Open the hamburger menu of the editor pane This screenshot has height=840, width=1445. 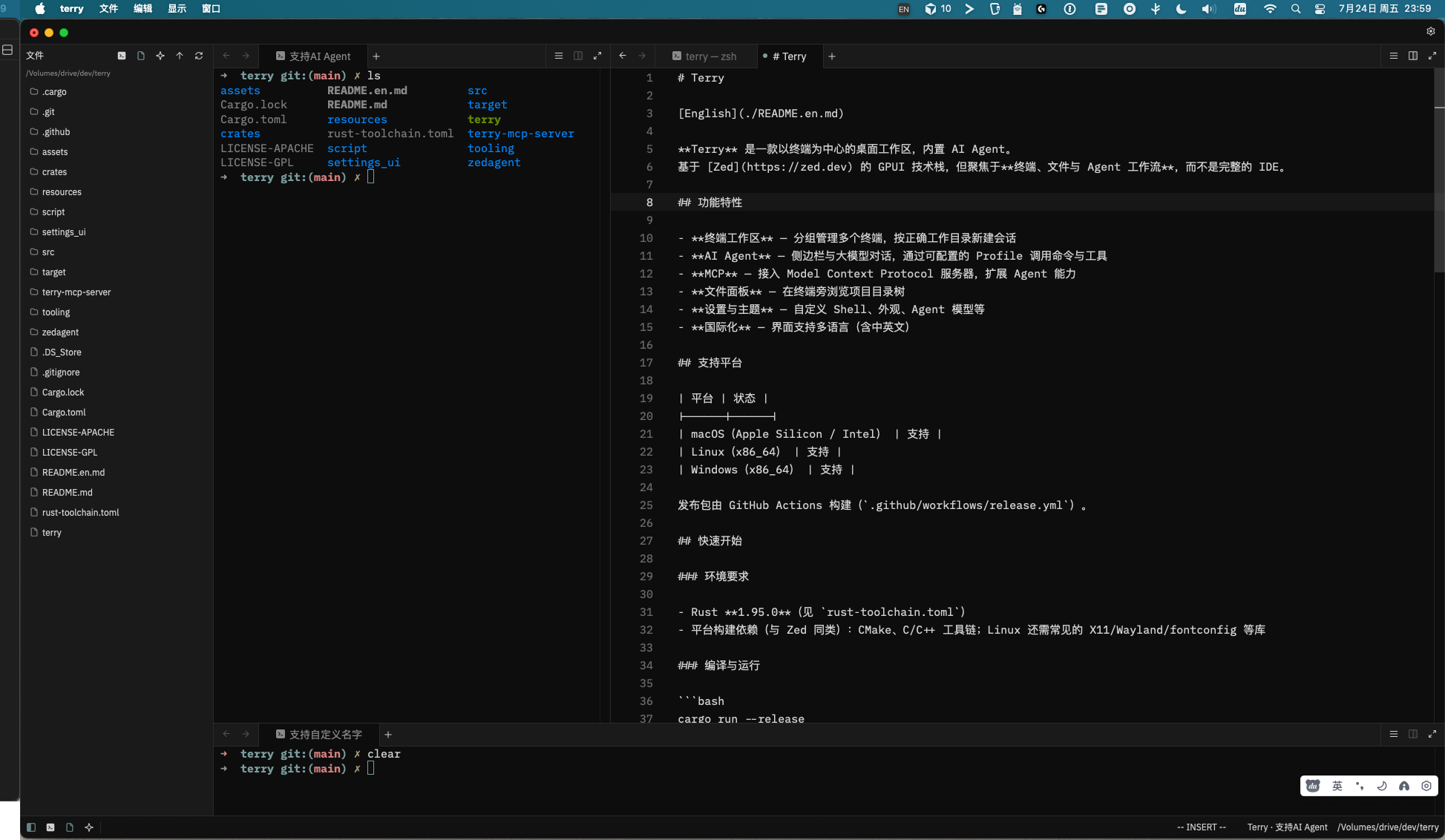1394,56
